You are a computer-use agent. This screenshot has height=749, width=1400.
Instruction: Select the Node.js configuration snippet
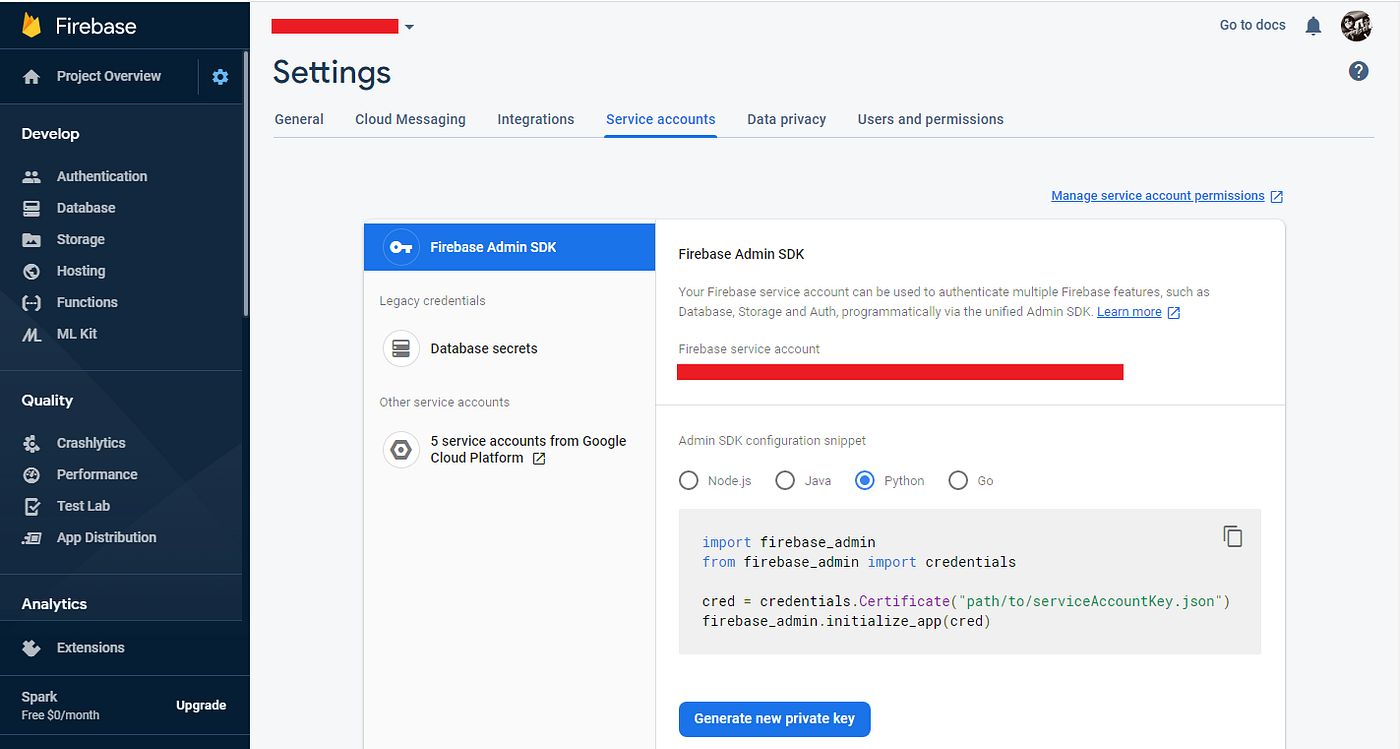(x=688, y=480)
